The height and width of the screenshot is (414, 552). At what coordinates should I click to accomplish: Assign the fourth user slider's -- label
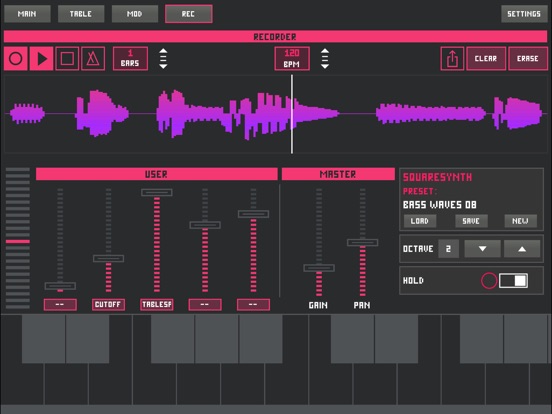[205, 305]
